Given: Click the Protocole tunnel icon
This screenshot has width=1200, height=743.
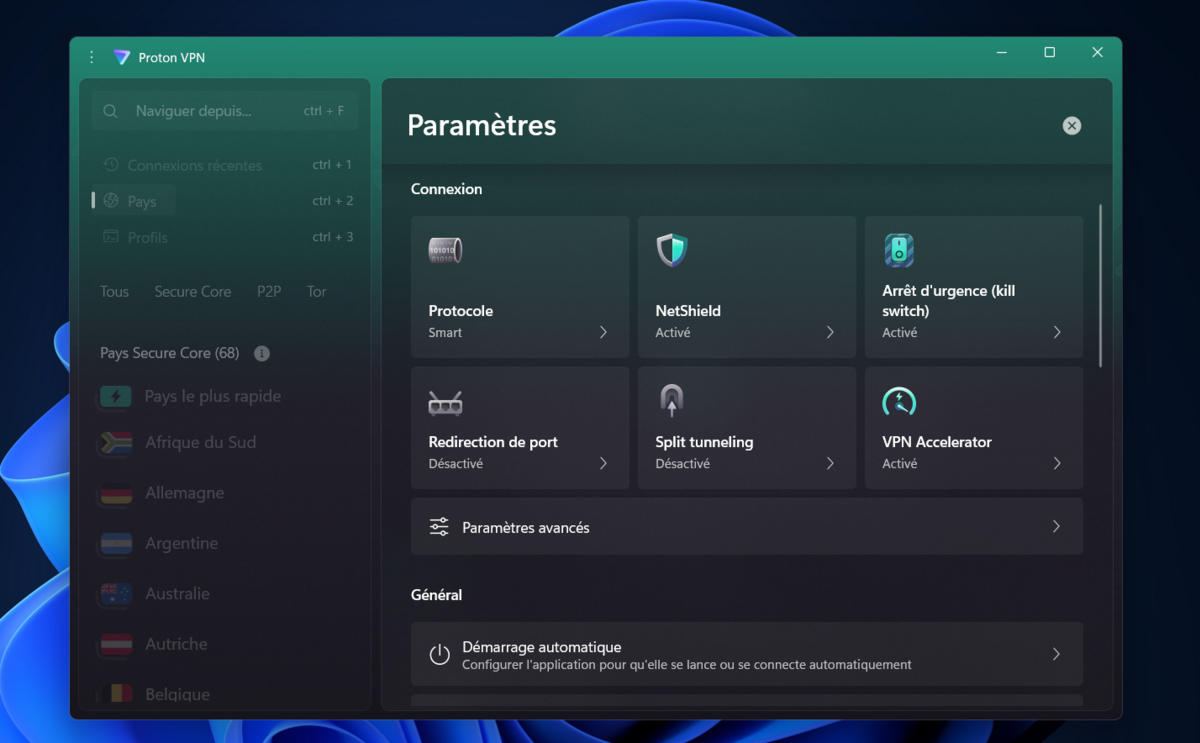Looking at the screenshot, I should (445, 250).
